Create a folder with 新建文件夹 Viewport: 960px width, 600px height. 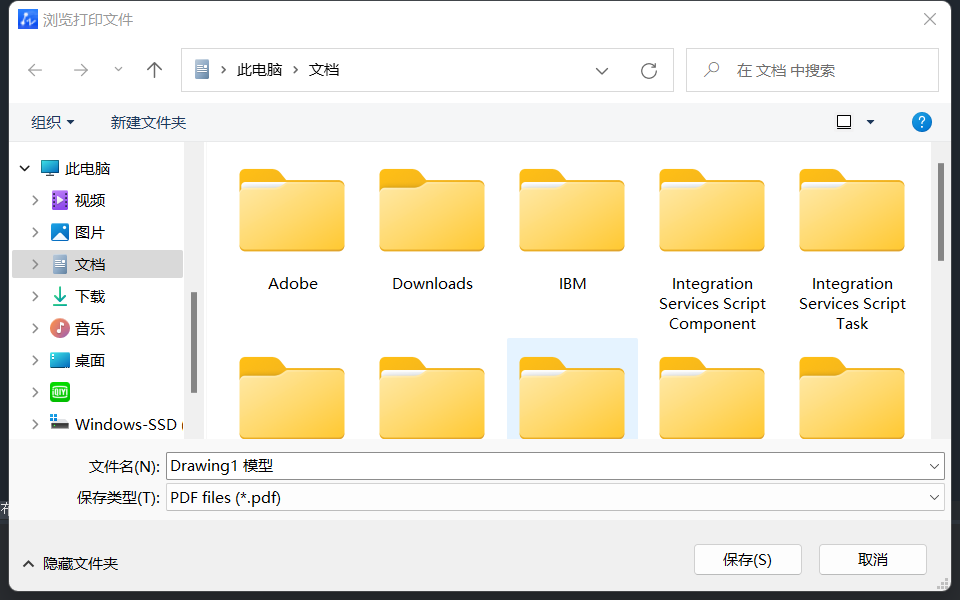tap(148, 122)
